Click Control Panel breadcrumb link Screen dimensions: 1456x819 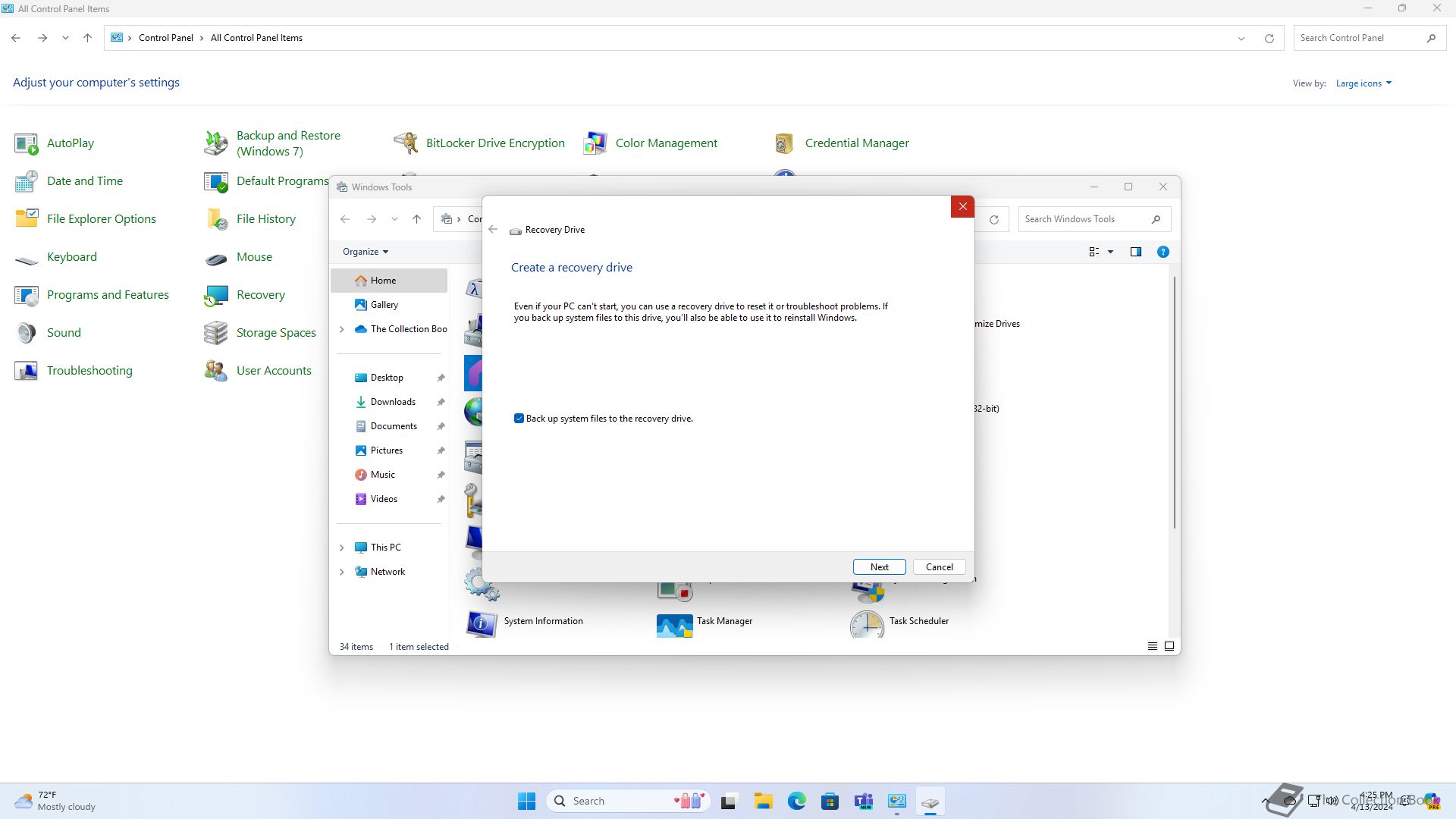coord(165,38)
